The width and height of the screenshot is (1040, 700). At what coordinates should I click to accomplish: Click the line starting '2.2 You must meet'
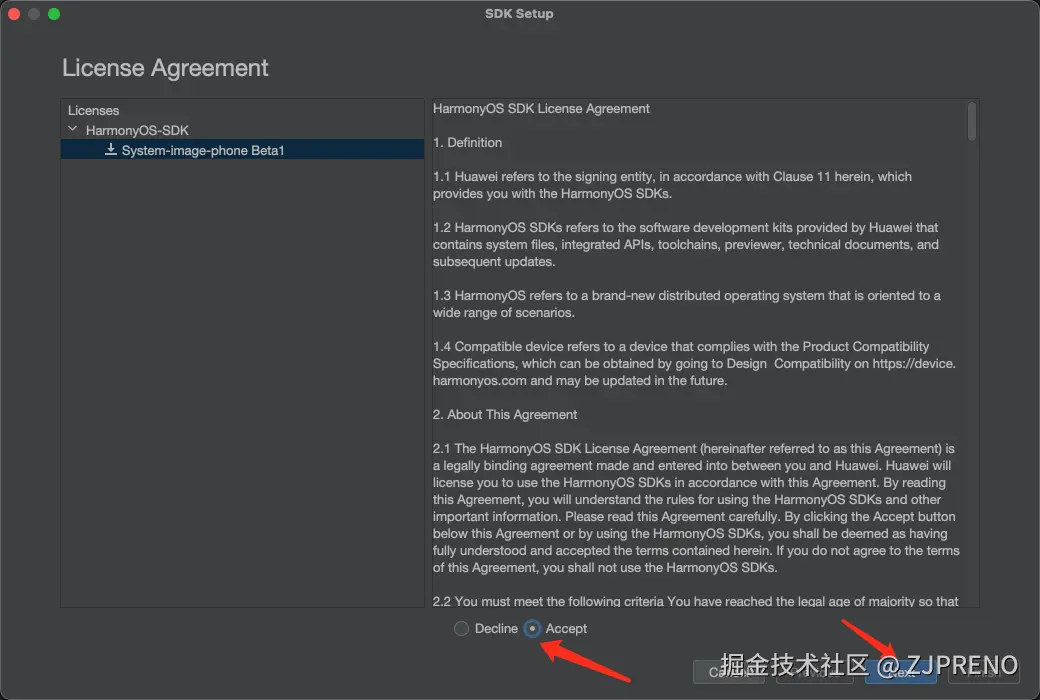click(695, 600)
